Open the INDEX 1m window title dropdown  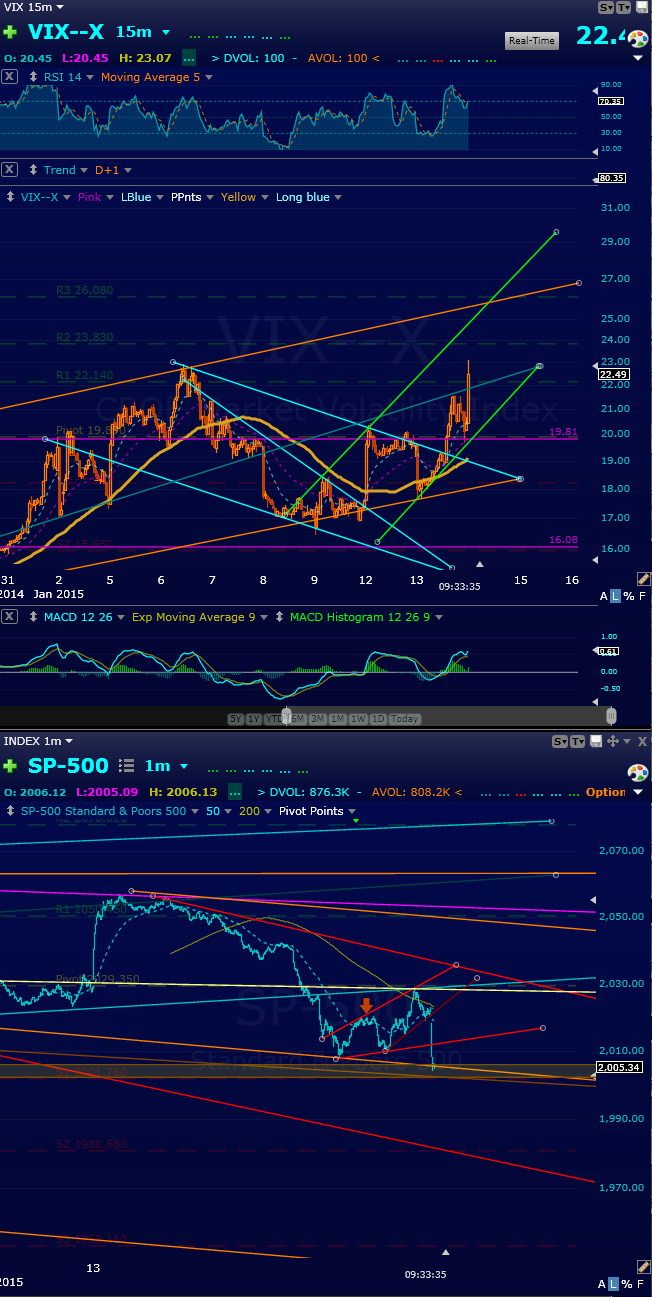pos(70,741)
